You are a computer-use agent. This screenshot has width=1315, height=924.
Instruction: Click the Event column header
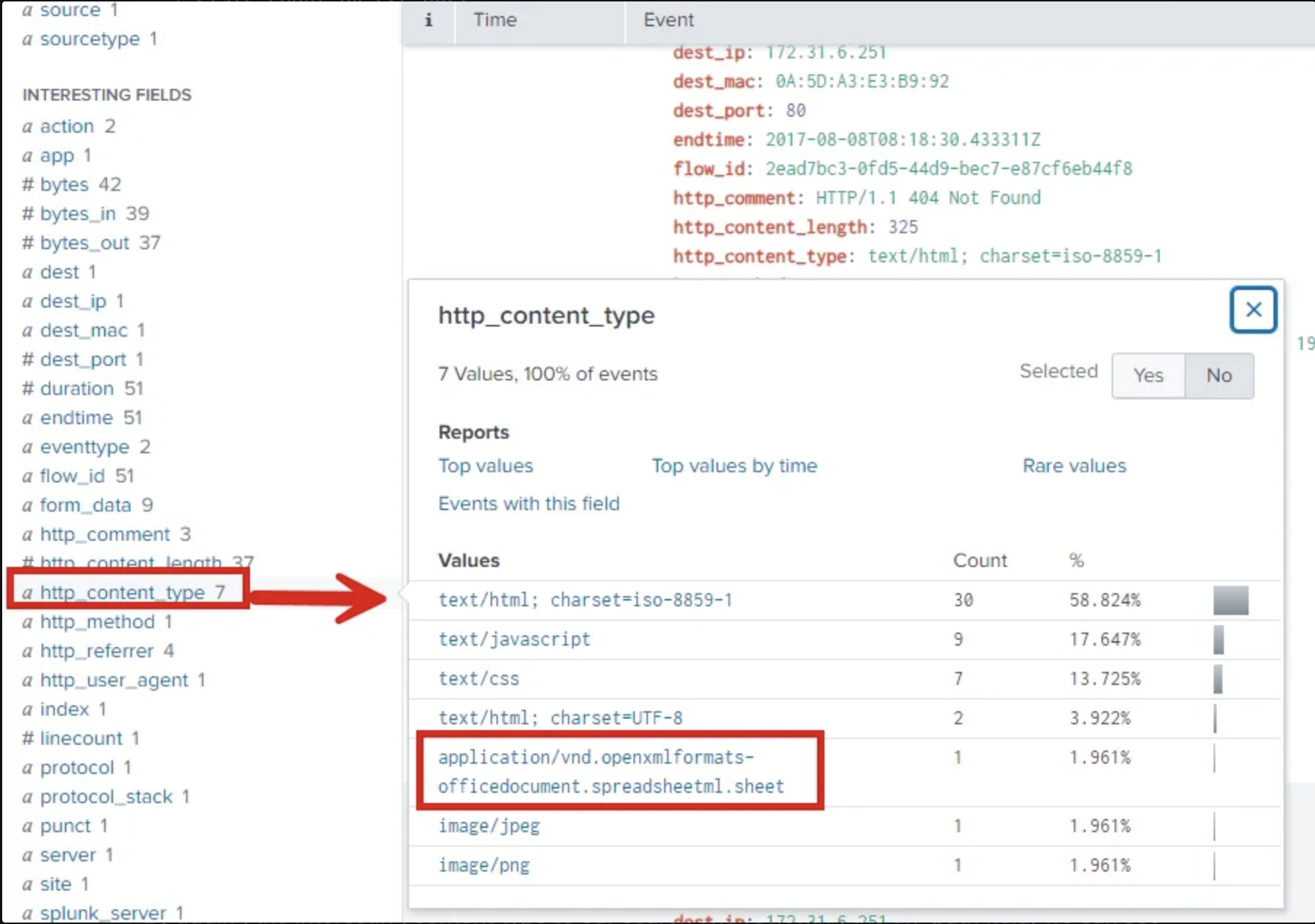coord(668,20)
